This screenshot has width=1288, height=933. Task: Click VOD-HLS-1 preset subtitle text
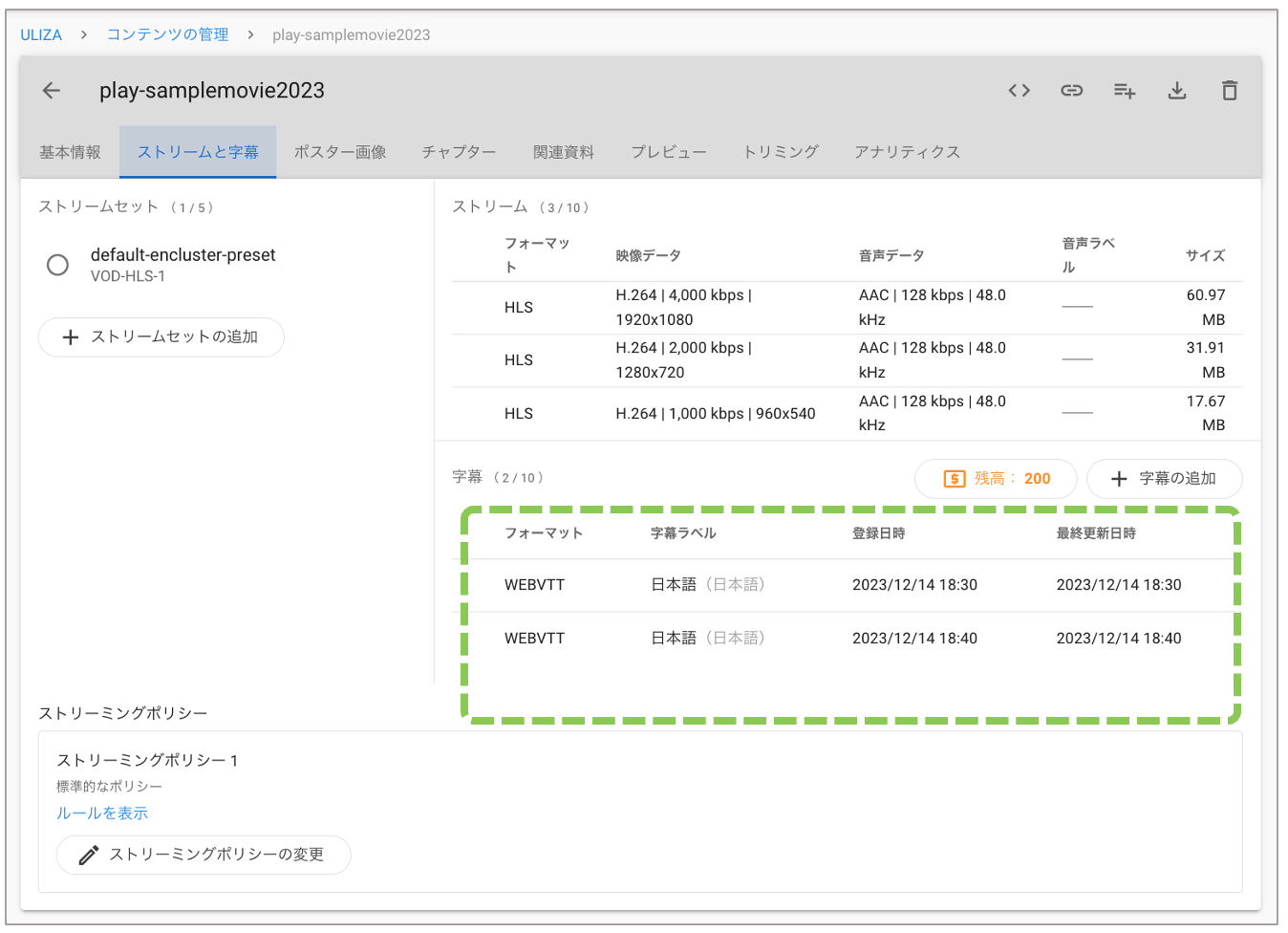[128, 276]
